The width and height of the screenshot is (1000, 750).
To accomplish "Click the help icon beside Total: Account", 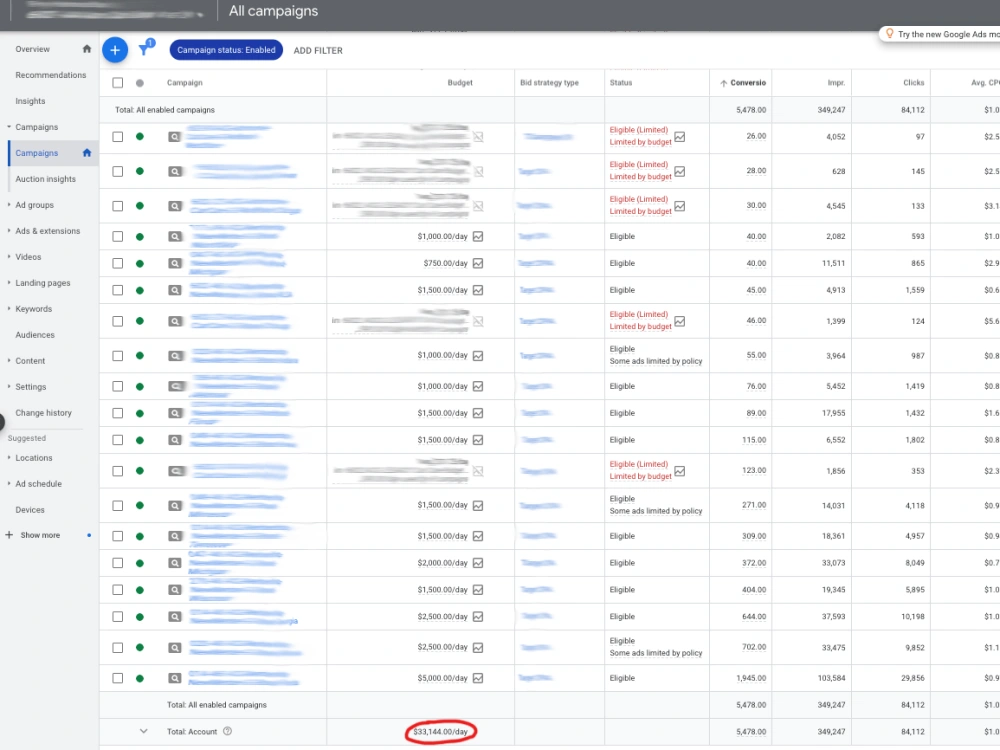I will [228, 731].
